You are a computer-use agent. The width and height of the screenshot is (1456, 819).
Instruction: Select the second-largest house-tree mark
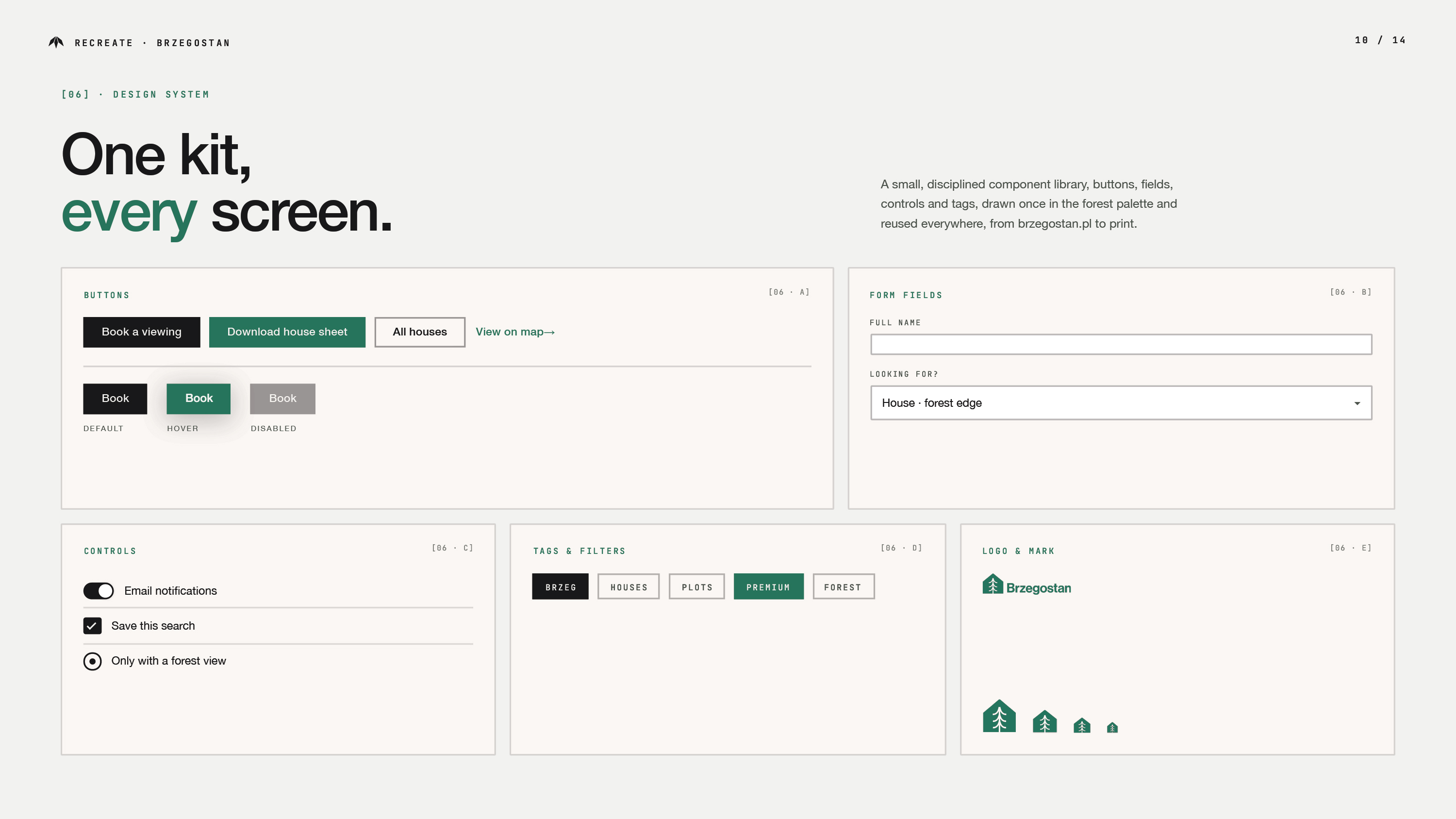(1044, 721)
